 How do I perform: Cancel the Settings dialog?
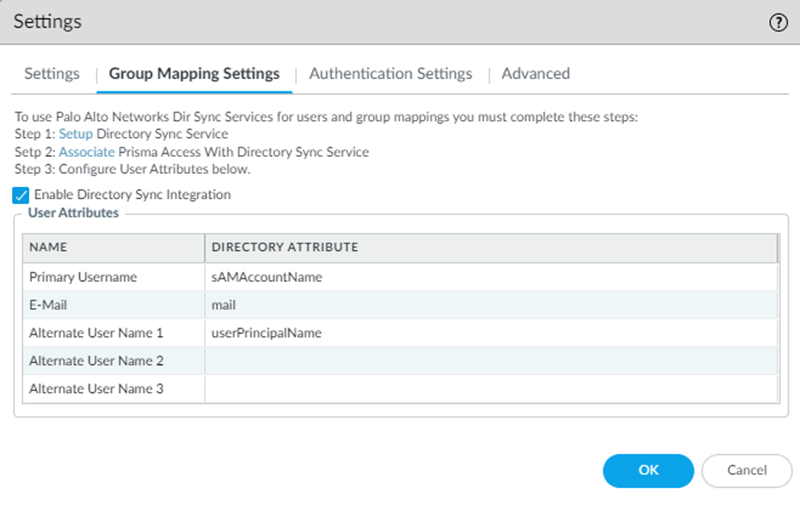(x=747, y=470)
